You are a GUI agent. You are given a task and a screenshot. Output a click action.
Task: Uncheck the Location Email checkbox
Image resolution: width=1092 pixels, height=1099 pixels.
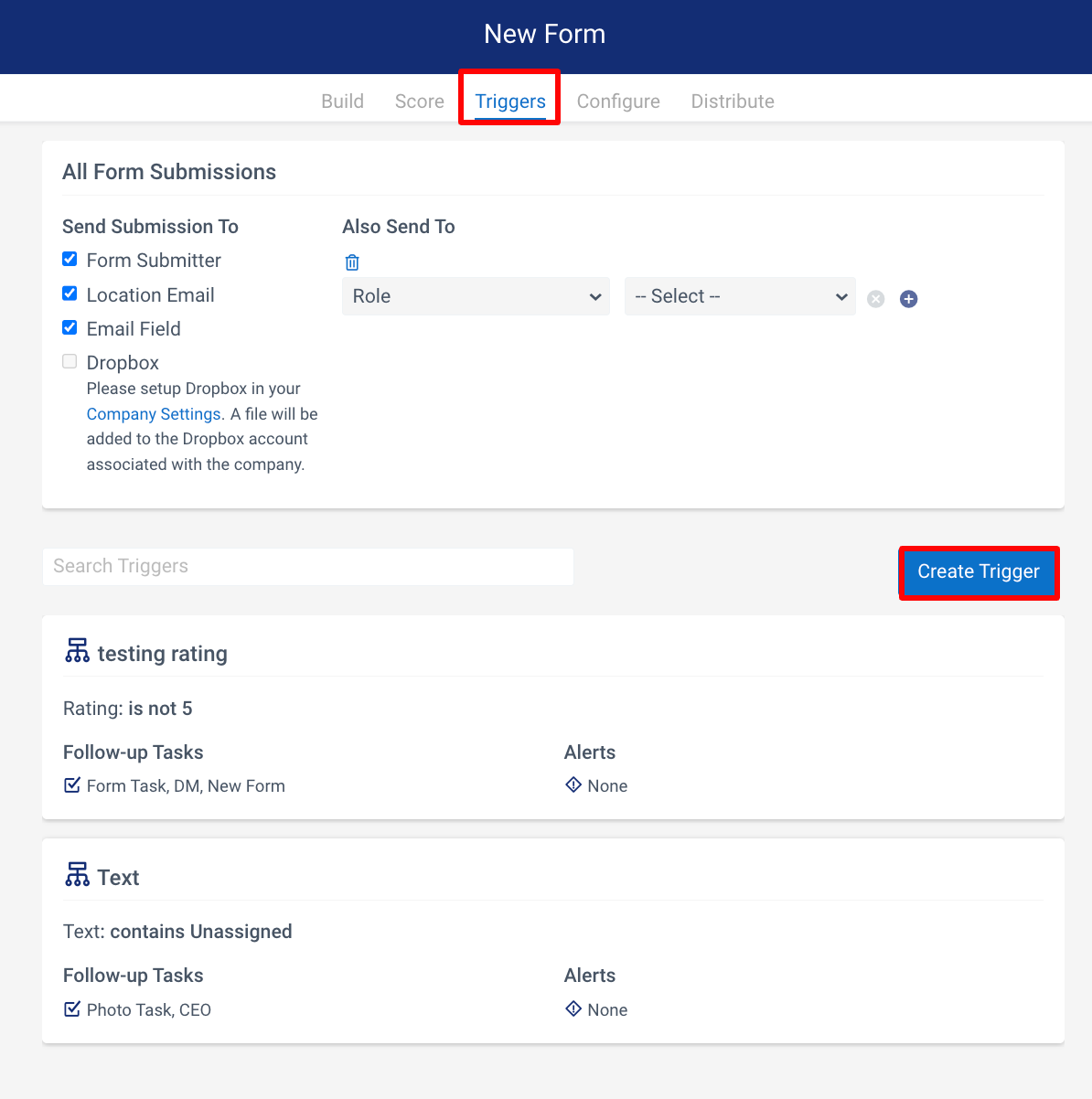pyautogui.click(x=70, y=293)
